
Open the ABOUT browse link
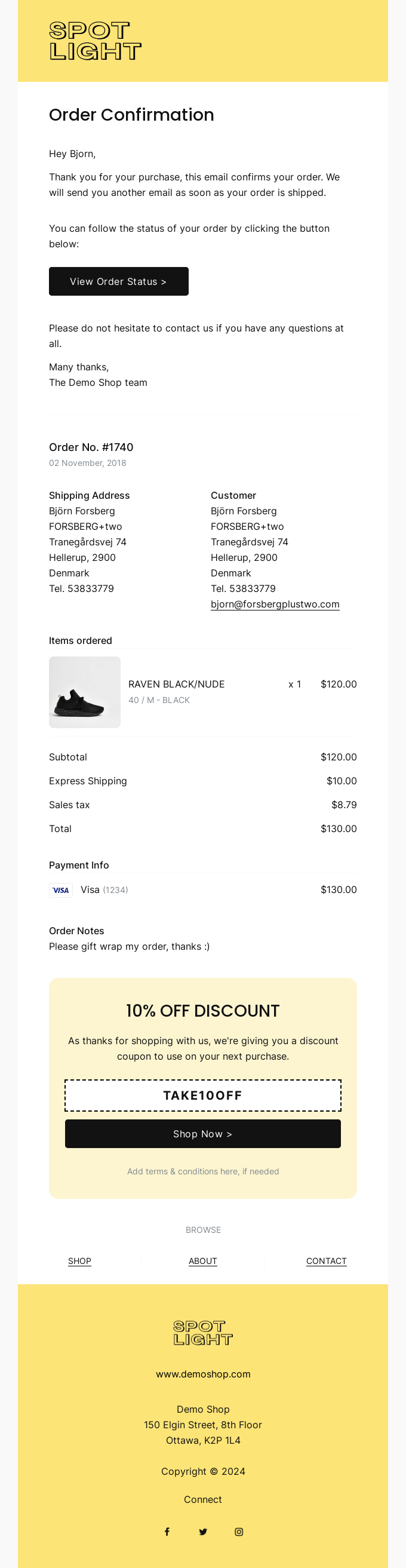[202, 1260]
